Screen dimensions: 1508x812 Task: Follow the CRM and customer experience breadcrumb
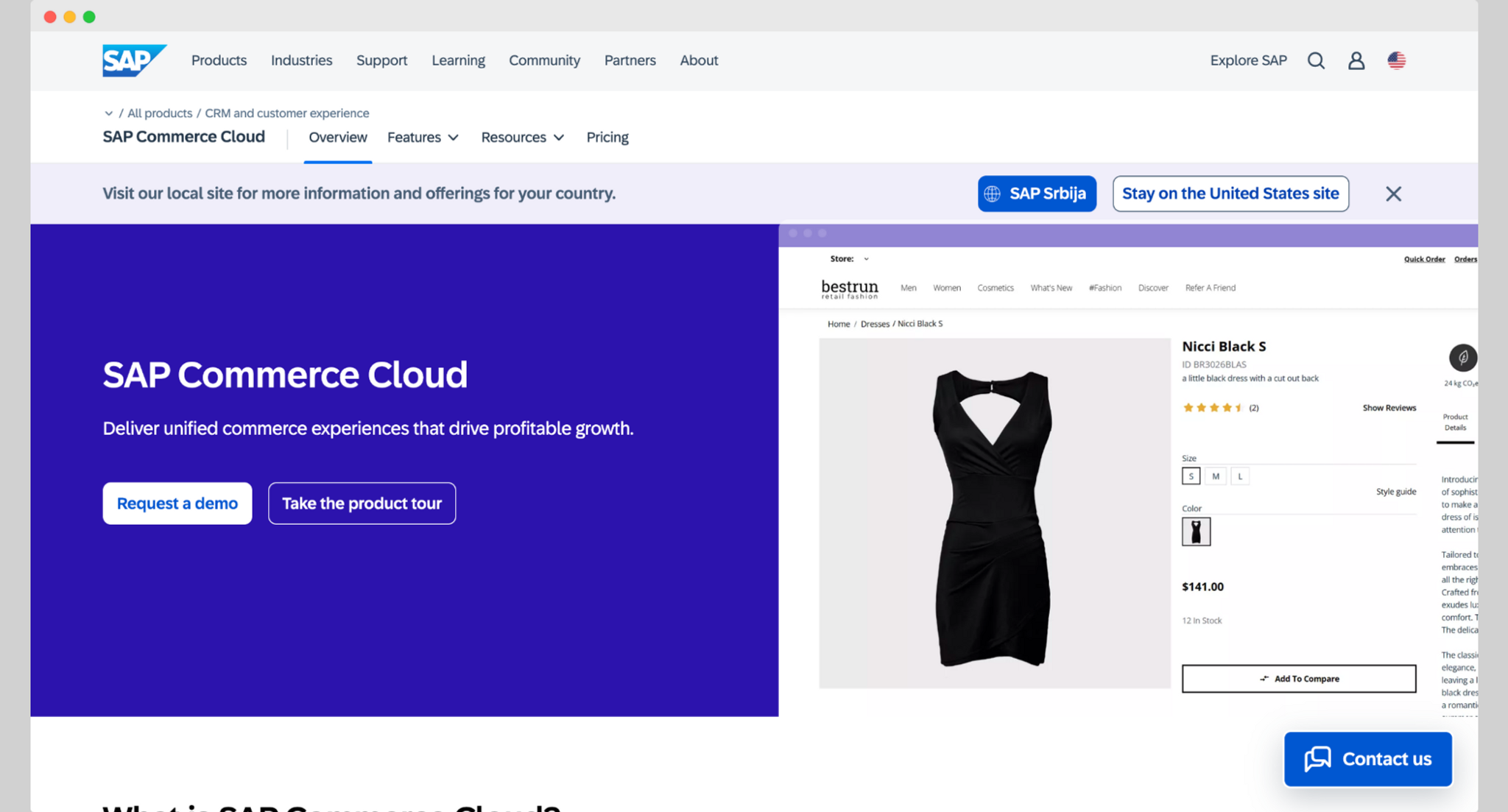[x=287, y=113]
